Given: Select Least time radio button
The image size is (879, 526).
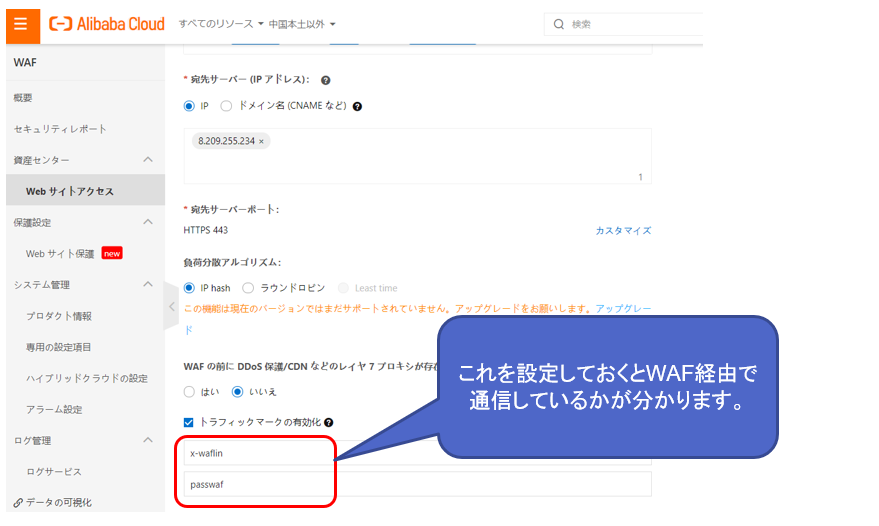Looking at the screenshot, I should pyautogui.click(x=343, y=288).
